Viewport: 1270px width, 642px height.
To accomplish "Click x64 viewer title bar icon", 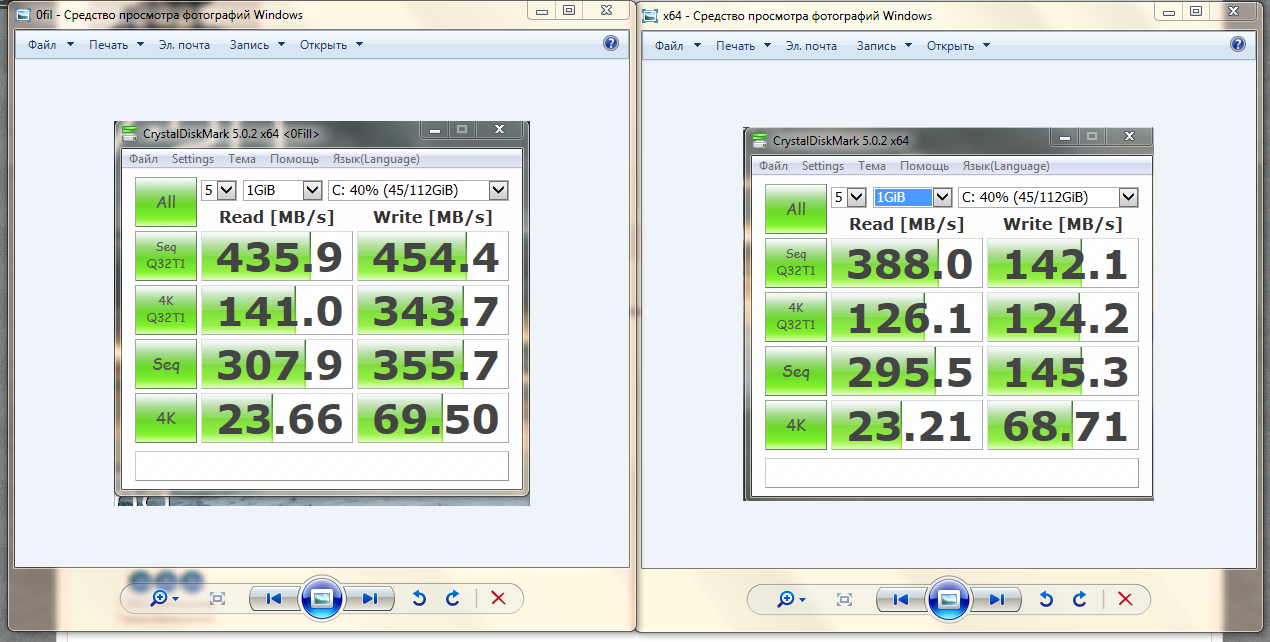I will coord(649,16).
